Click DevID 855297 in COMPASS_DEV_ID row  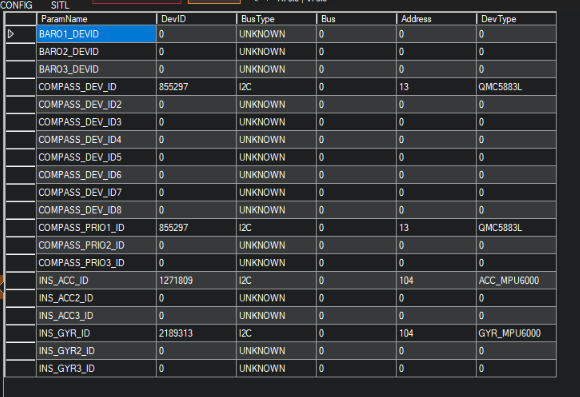pos(196,87)
